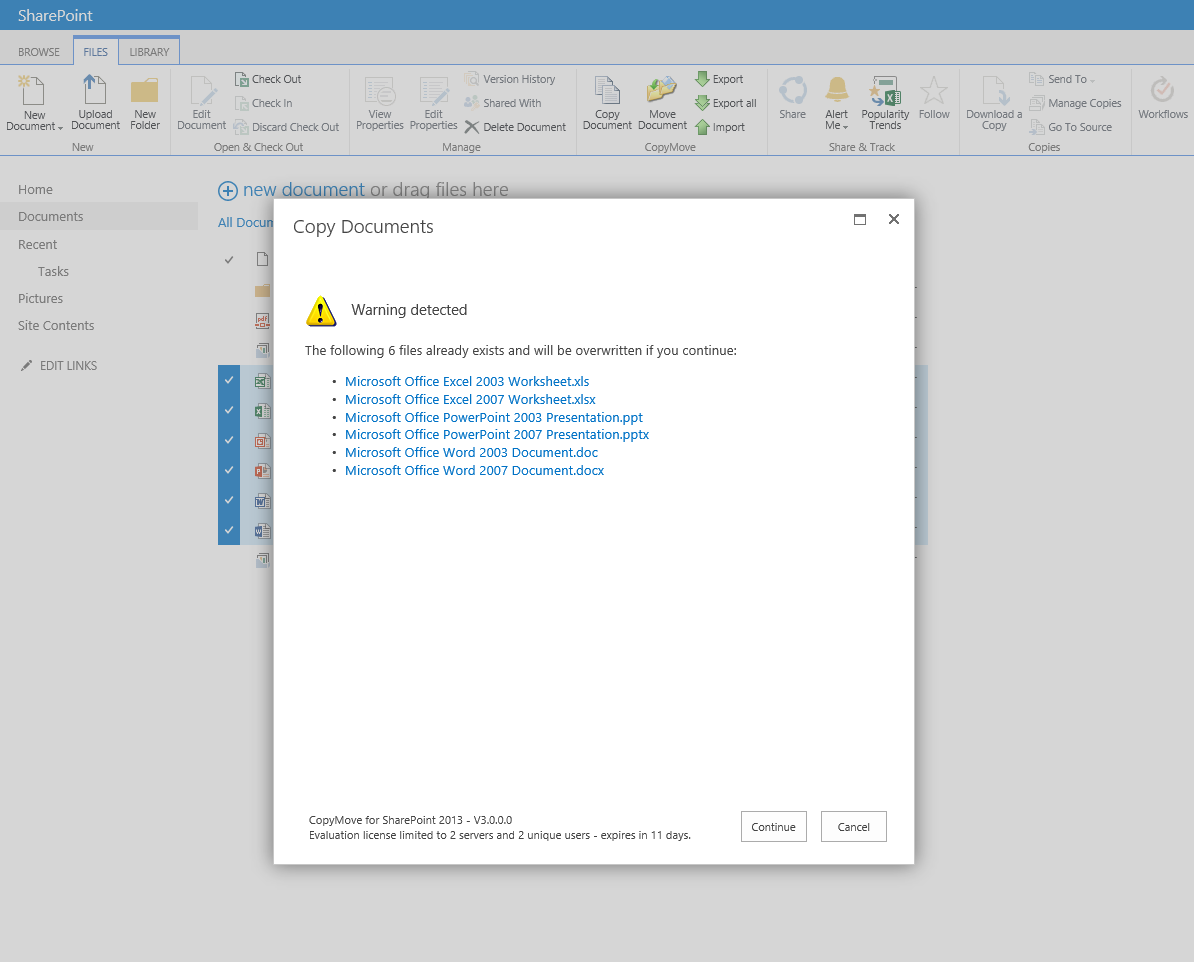Close the Copy Documents dialog
Image resolution: width=1194 pixels, height=962 pixels.
(894, 219)
